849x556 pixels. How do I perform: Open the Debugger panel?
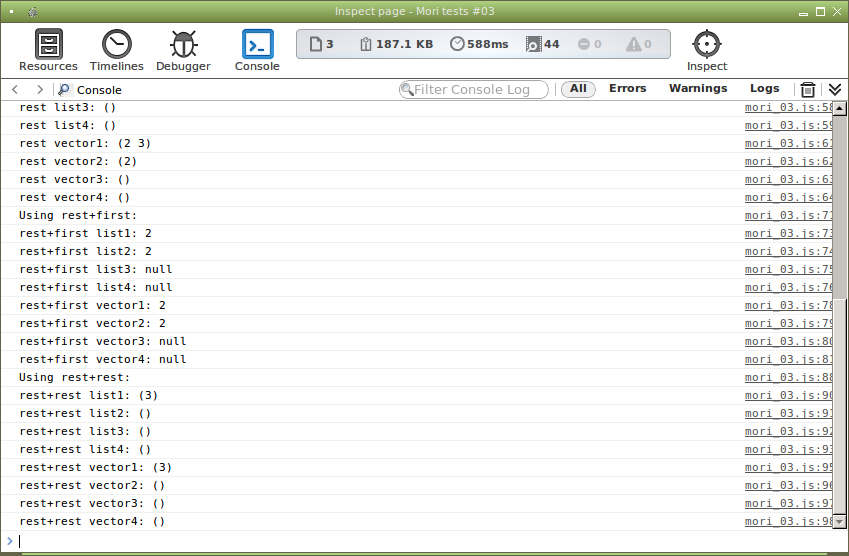click(x=183, y=50)
